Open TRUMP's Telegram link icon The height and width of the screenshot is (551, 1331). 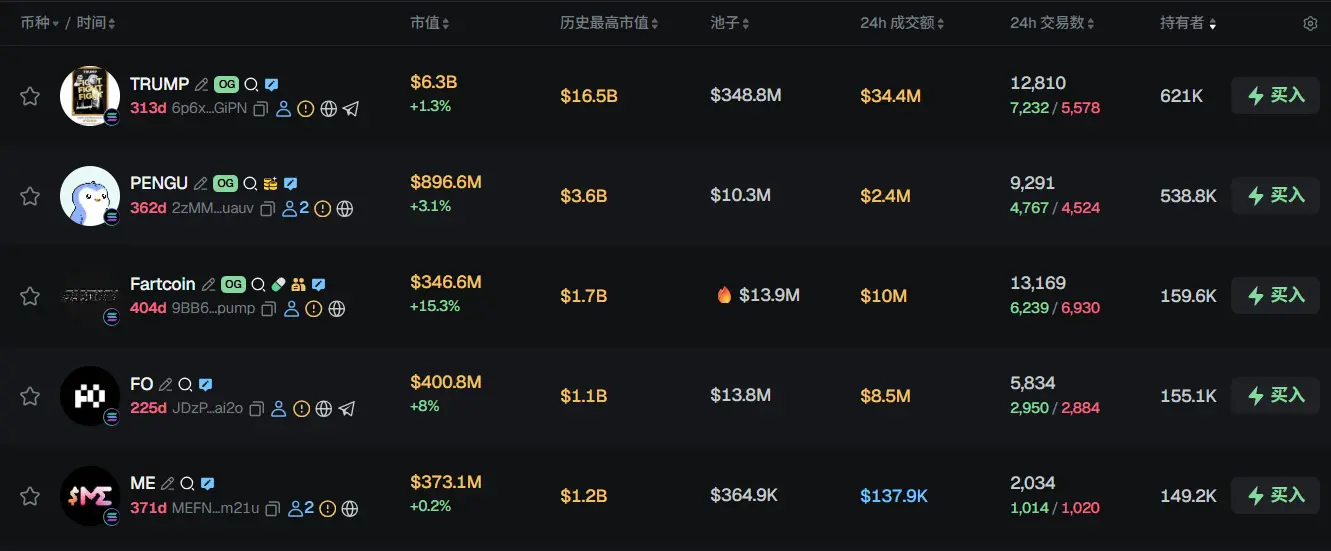(x=350, y=109)
